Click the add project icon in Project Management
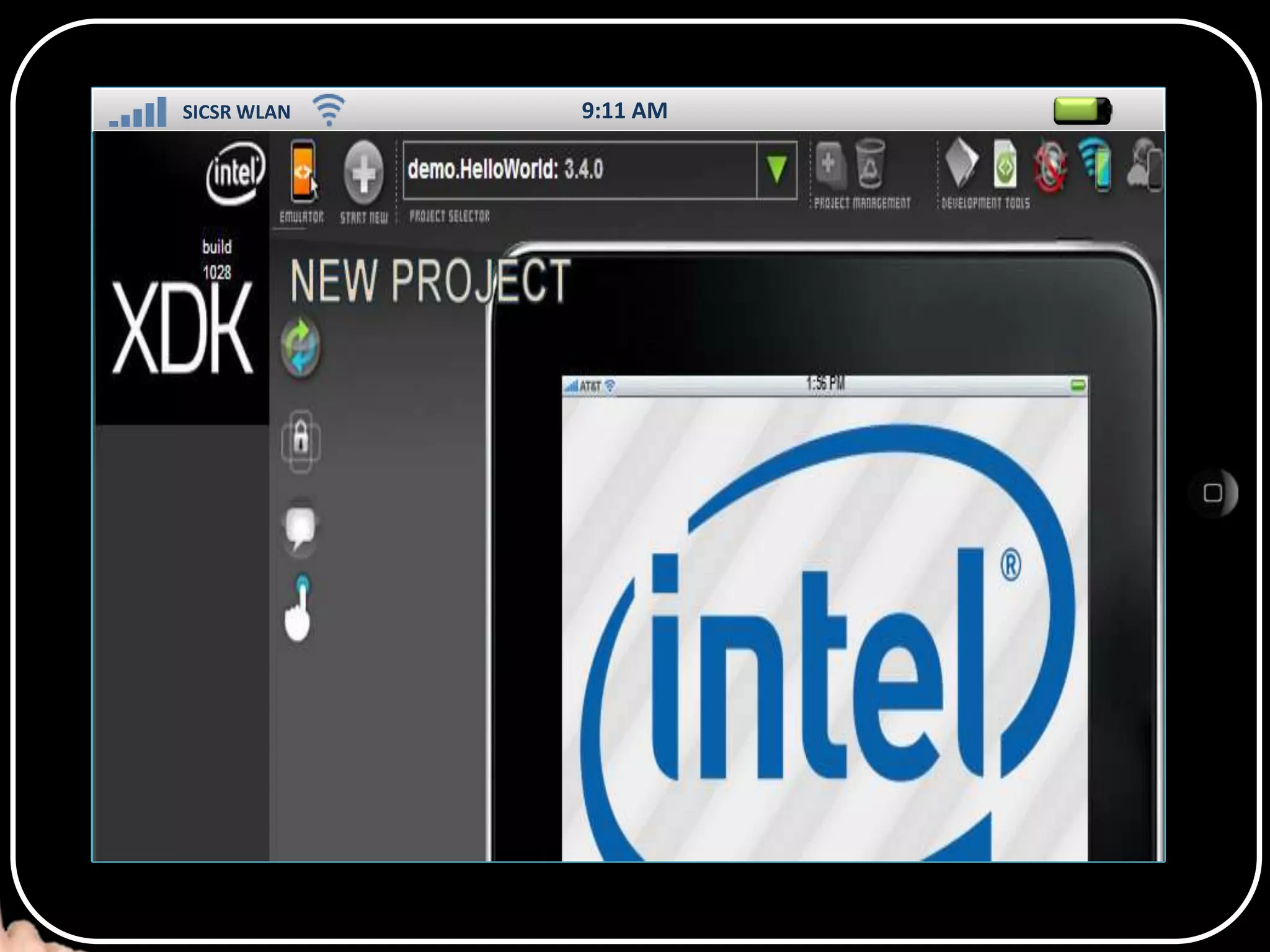 (x=830, y=165)
